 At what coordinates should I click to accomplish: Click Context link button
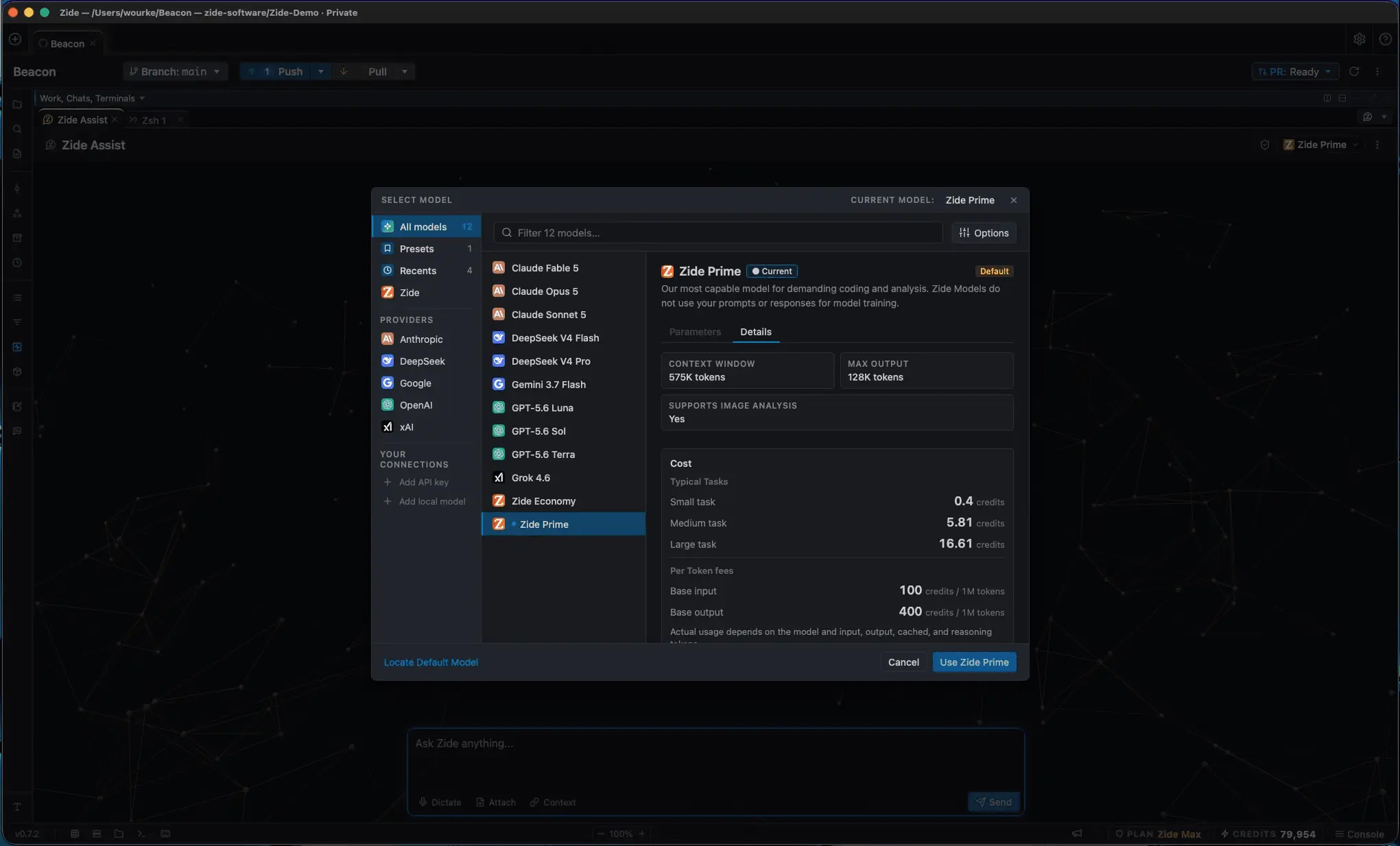point(553,802)
